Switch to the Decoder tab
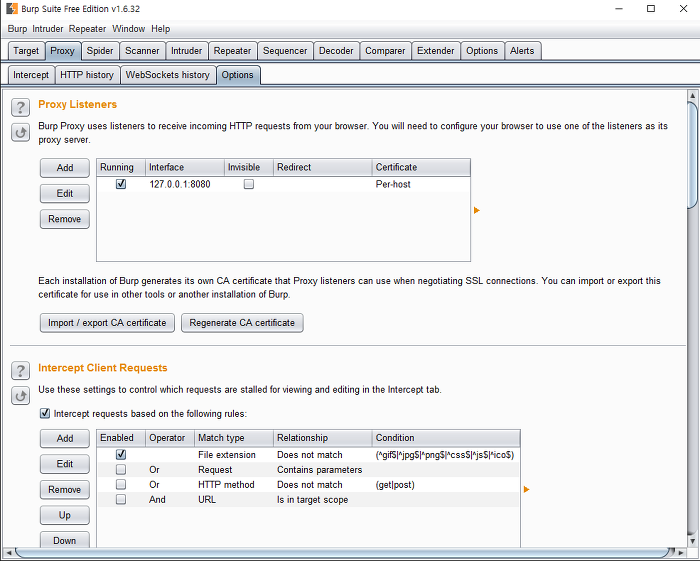Screen dimensions: 700x561 tap(336, 51)
